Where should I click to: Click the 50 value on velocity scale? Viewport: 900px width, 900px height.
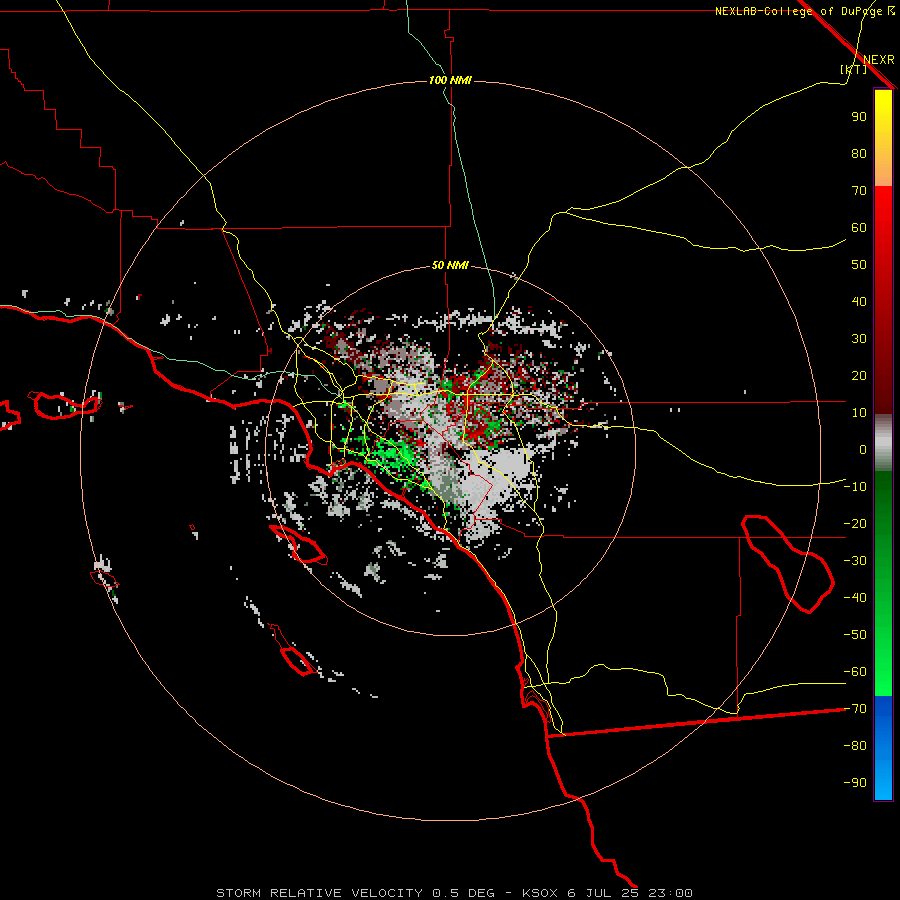pos(859,265)
